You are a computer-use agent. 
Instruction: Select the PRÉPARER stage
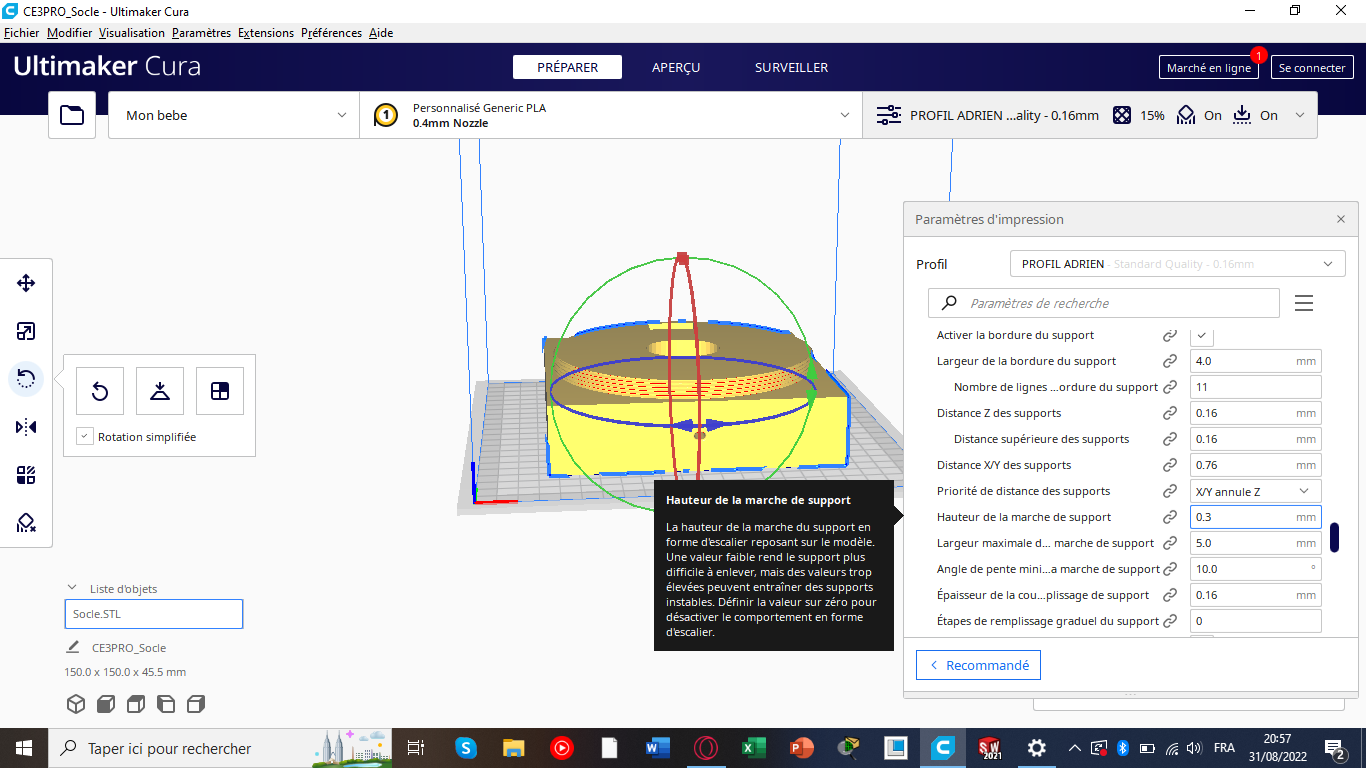[x=567, y=67]
